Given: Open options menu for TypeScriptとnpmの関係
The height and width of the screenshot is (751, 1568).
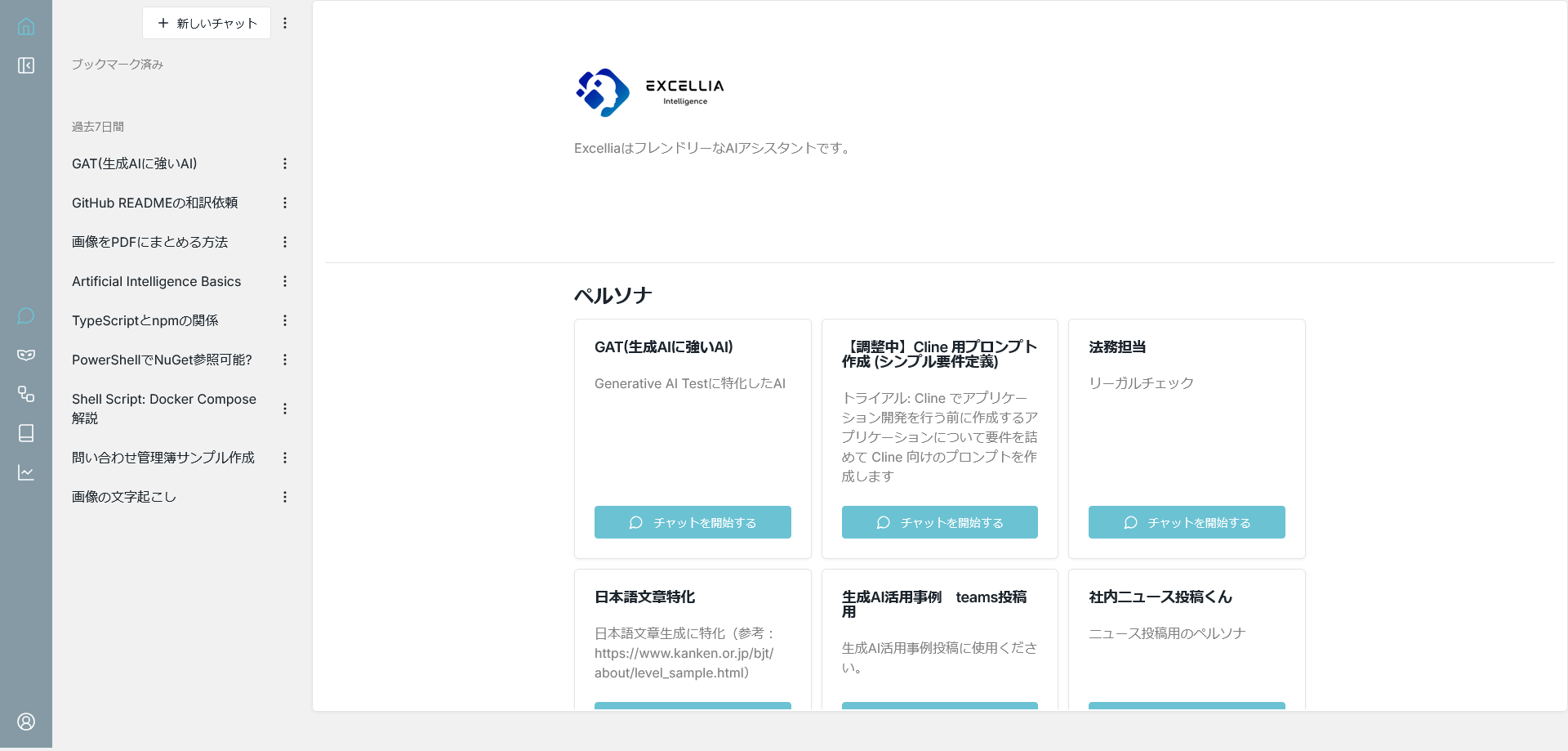Looking at the screenshot, I should click(x=285, y=320).
